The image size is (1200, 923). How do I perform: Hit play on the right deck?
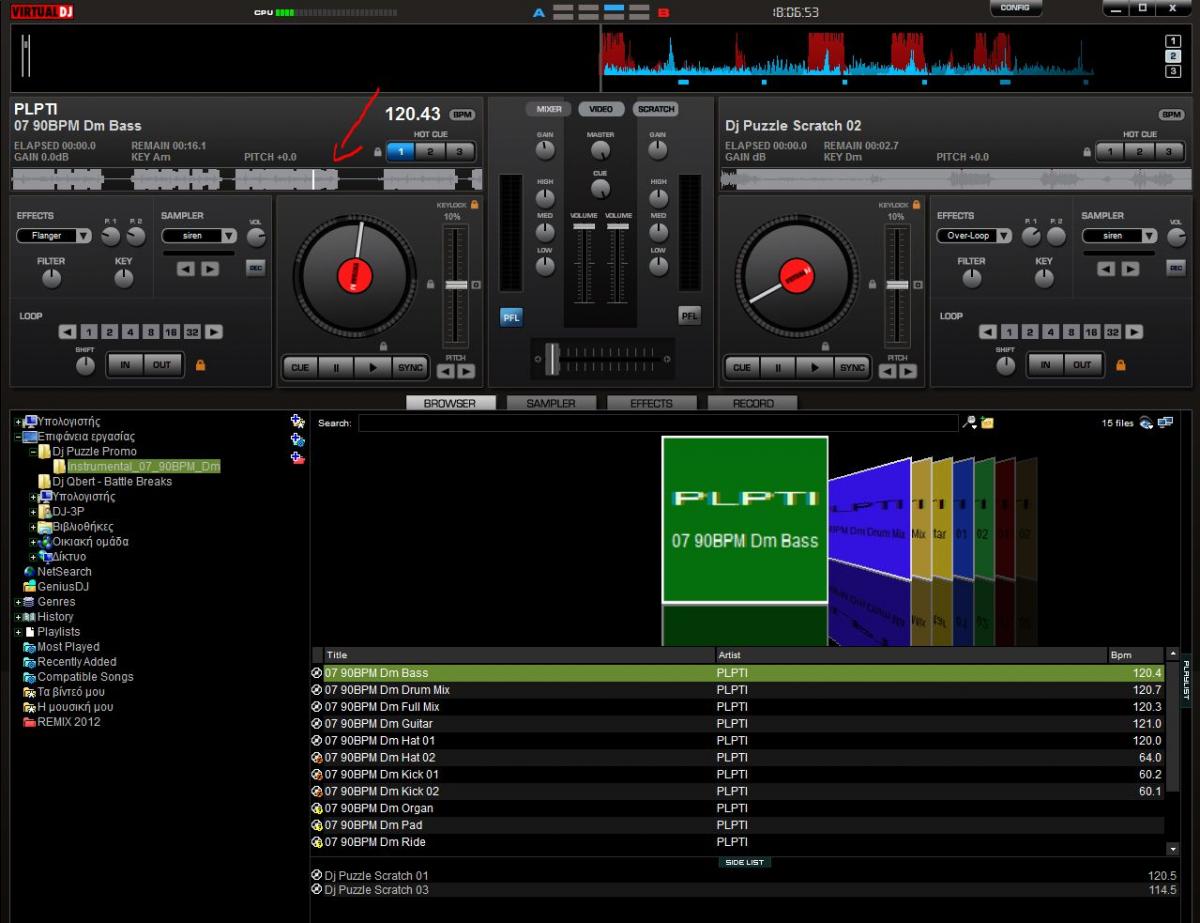point(814,367)
